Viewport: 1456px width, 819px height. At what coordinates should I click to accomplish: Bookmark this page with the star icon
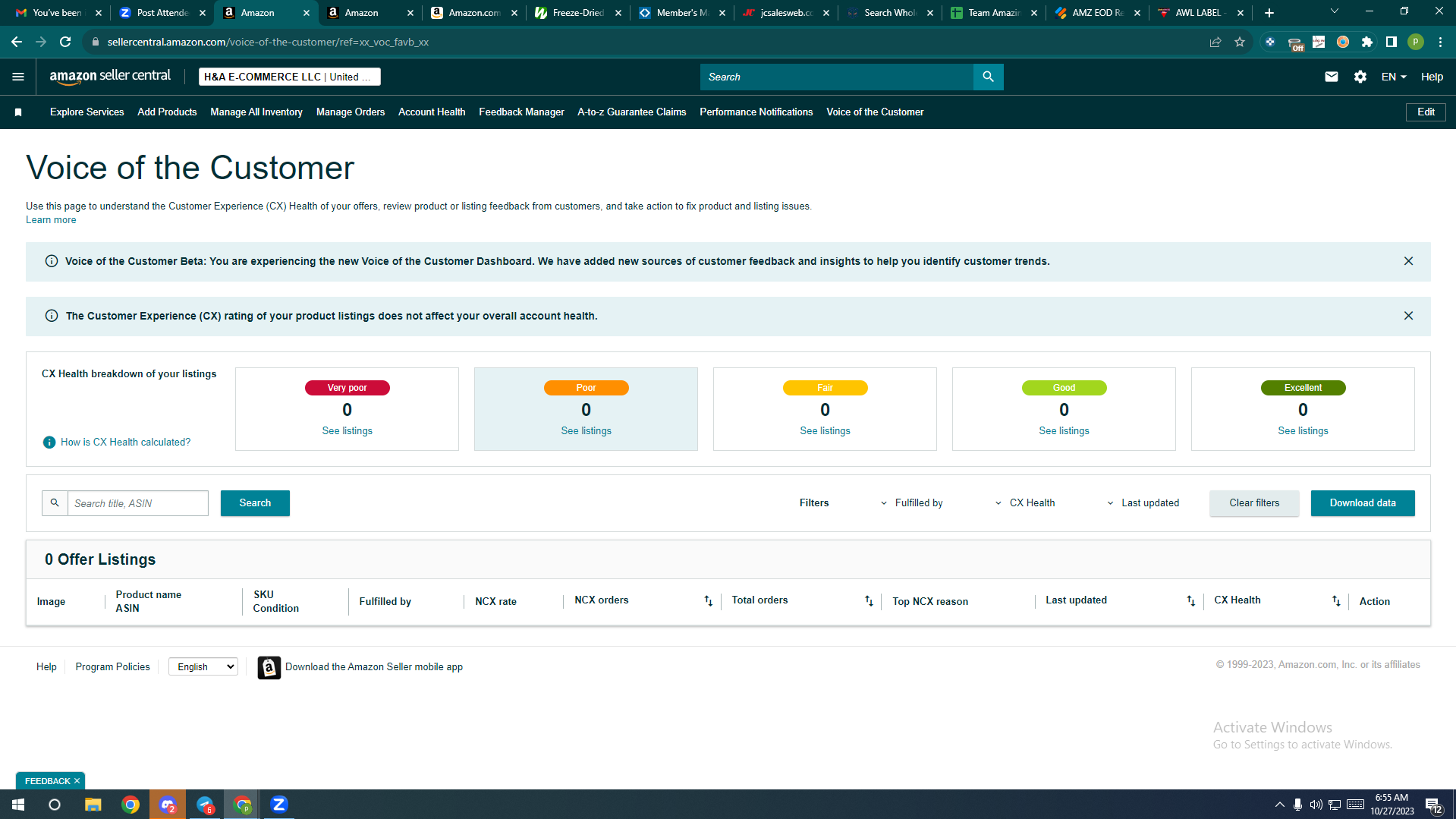click(x=1240, y=42)
